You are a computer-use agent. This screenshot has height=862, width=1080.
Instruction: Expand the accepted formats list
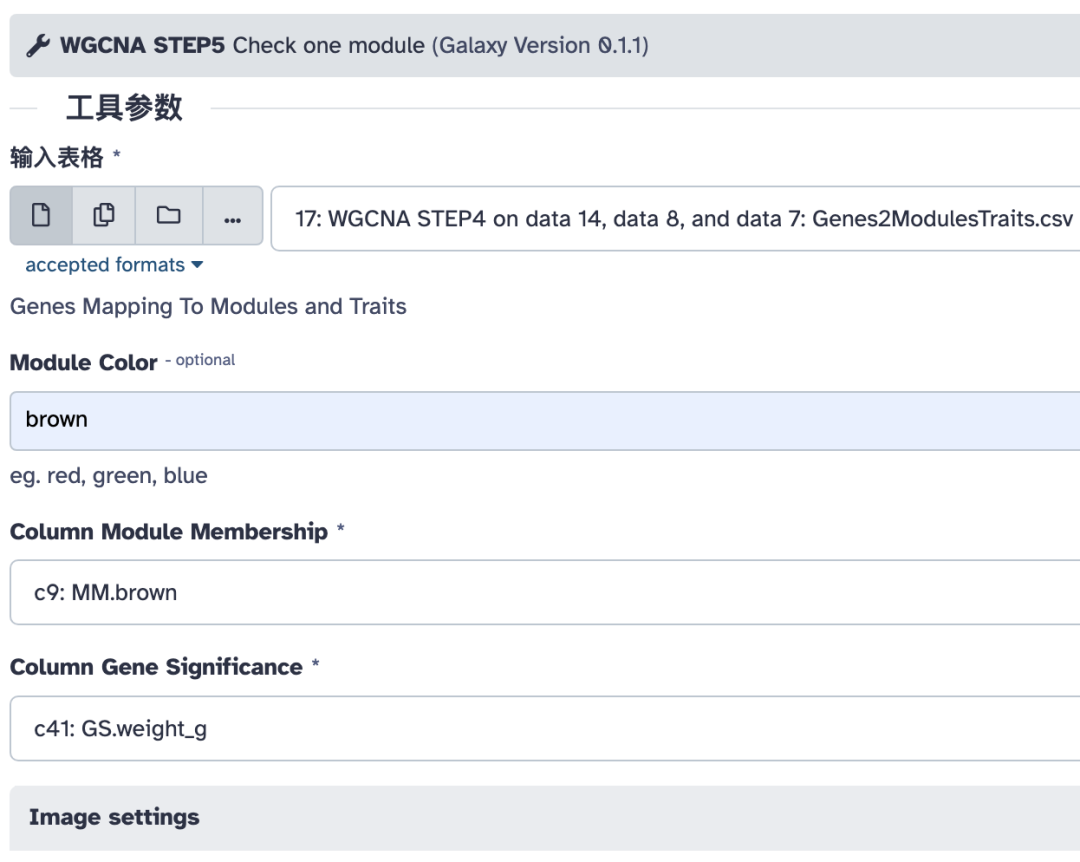(x=113, y=265)
